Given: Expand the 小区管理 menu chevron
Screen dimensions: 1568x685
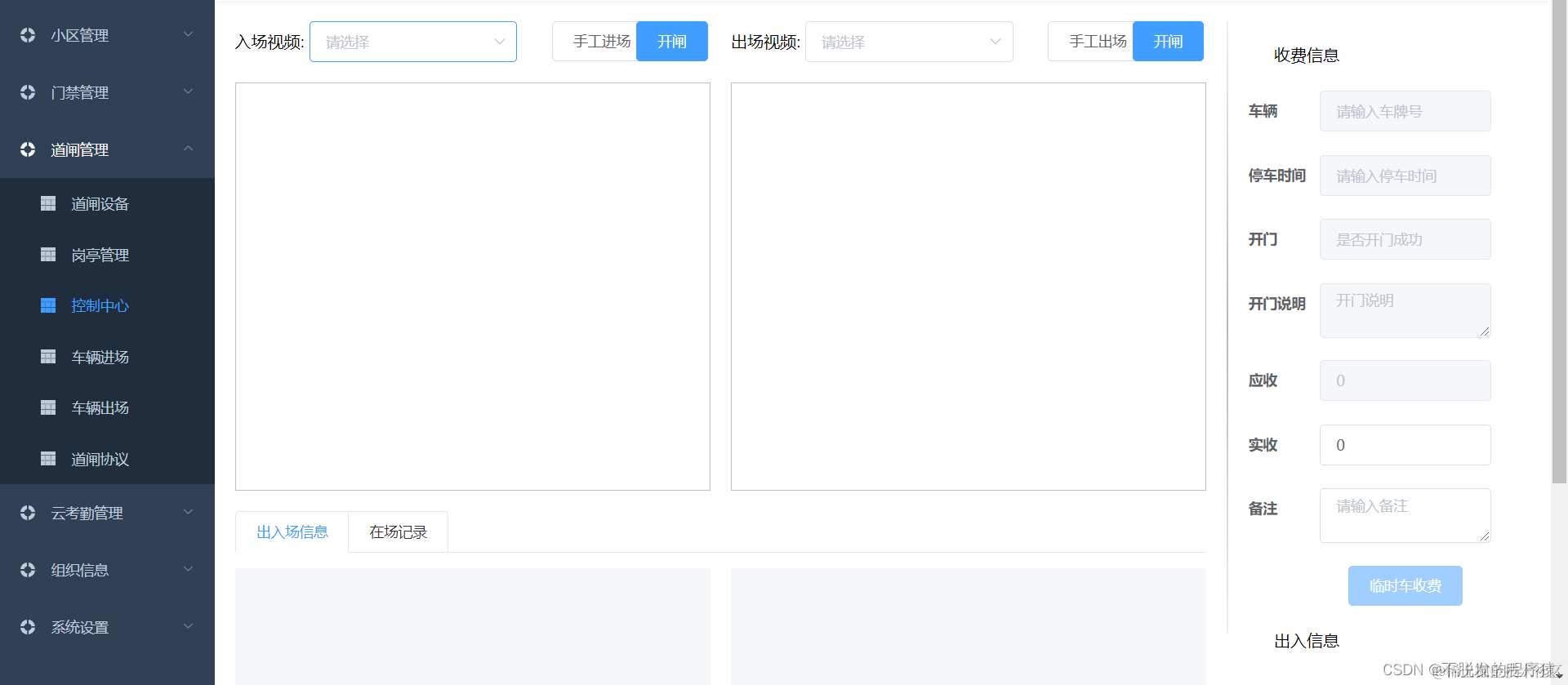Looking at the screenshot, I should [188, 34].
